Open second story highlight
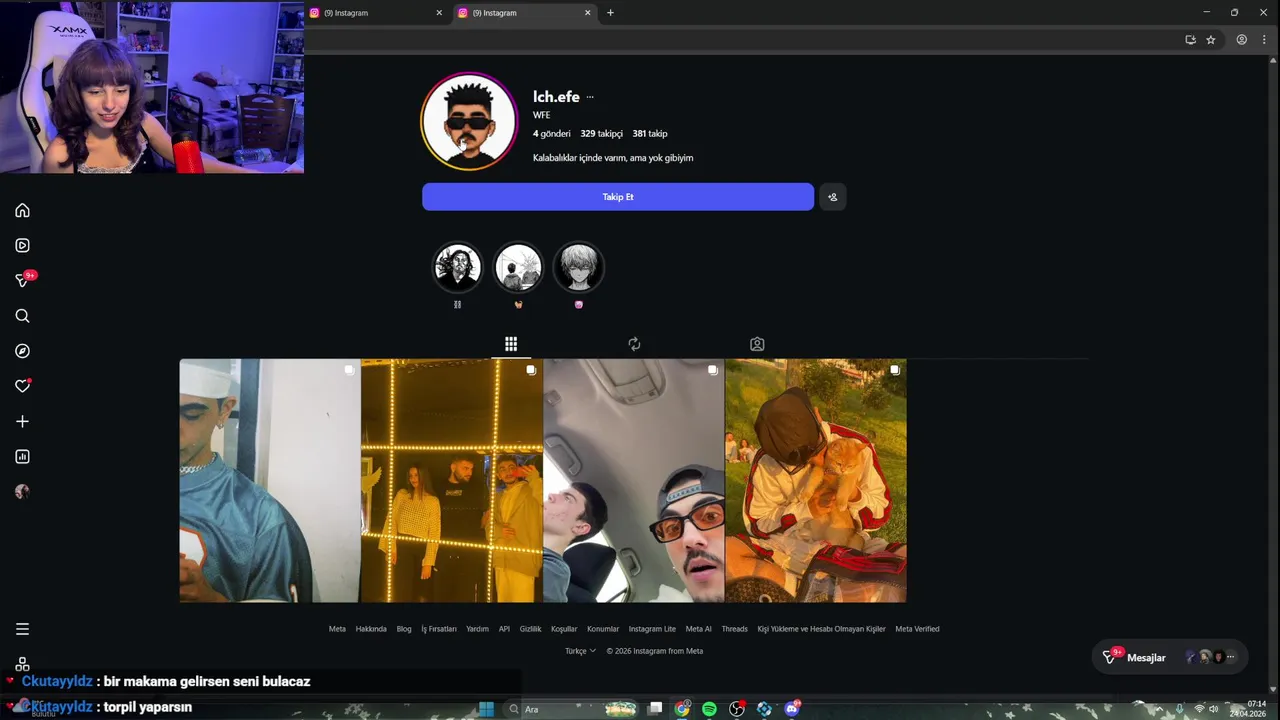Screen dimensions: 1280x720 518,268
